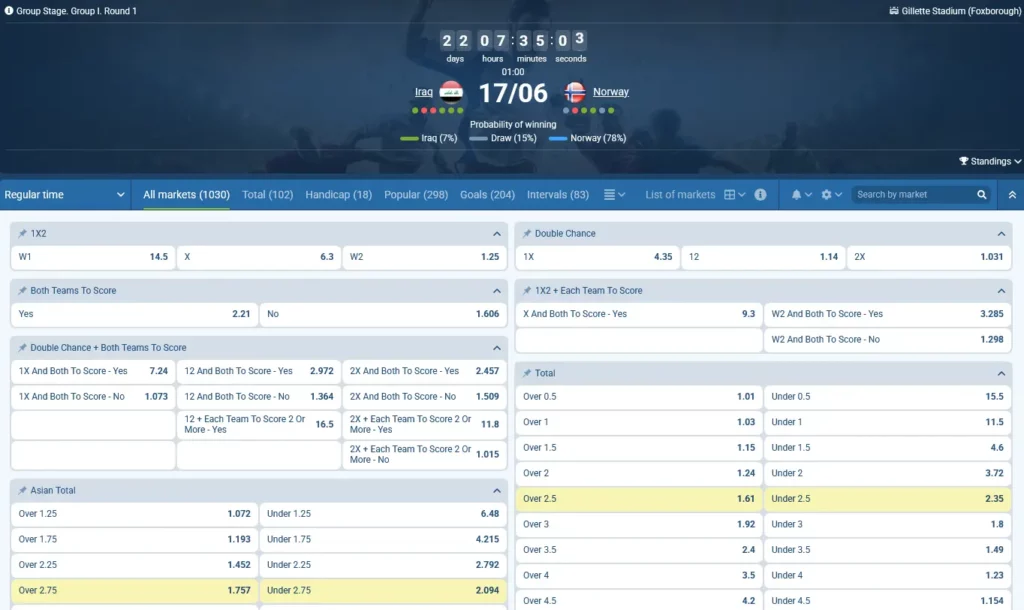The image size is (1024, 610).
Task: Select the W2 odds 1.25 bet
Action: pyautogui.click(x=424, y=257)
